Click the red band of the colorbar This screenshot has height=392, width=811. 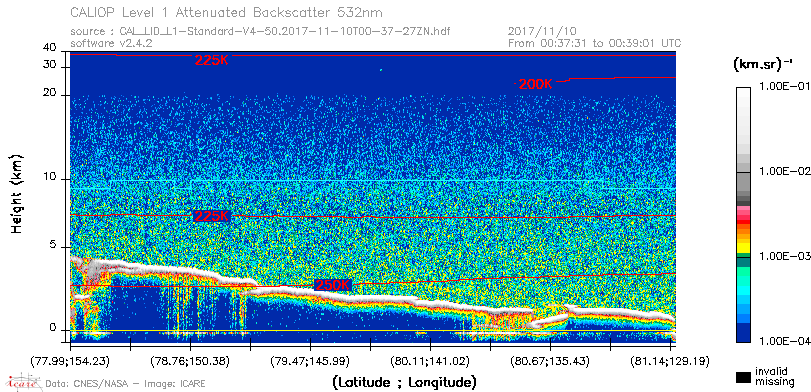click(743, 223)
